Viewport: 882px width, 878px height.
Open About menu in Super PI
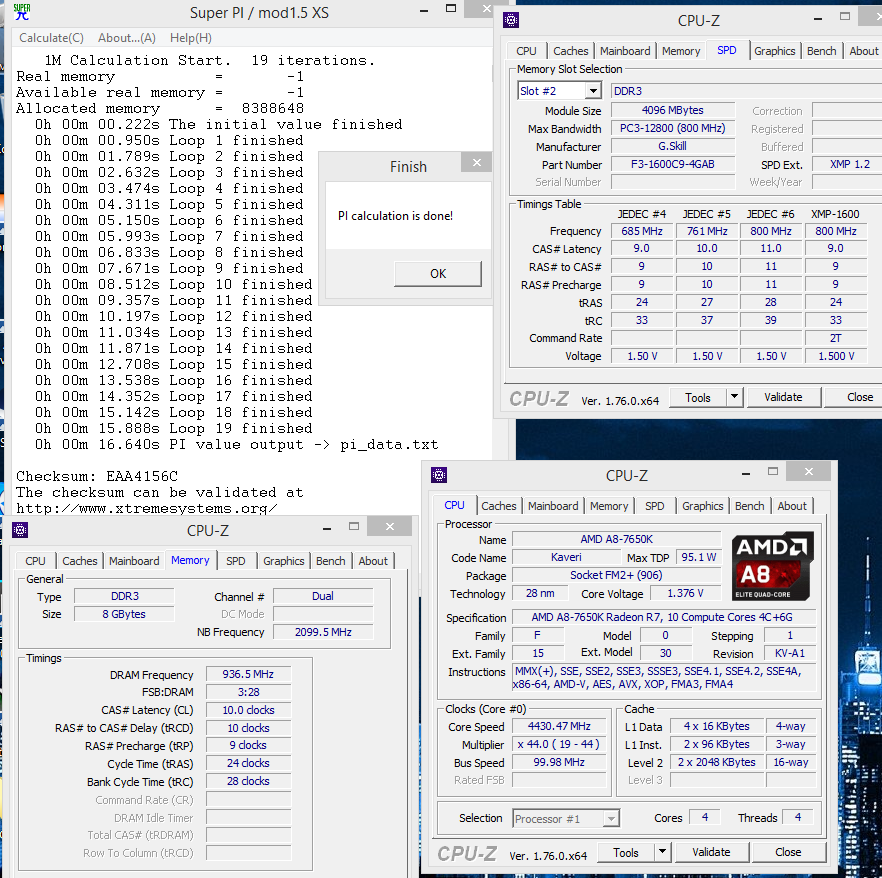pyautogui.click(x=127, y=38)
